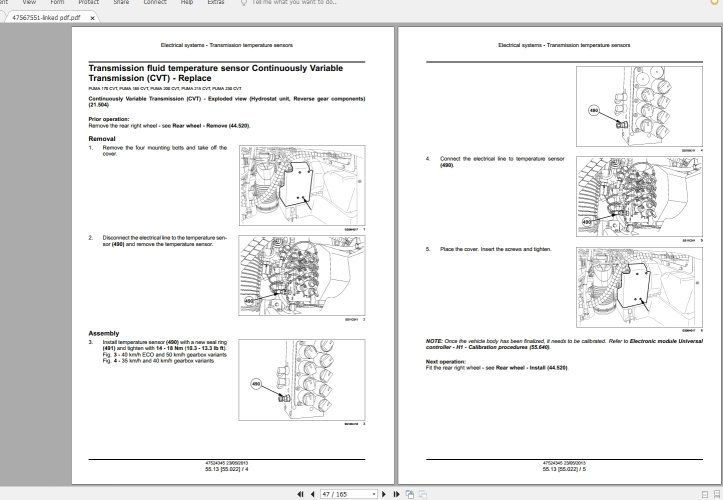The image size is (723, 500).
Task: Jump to the last page
Action: [396, 494]
